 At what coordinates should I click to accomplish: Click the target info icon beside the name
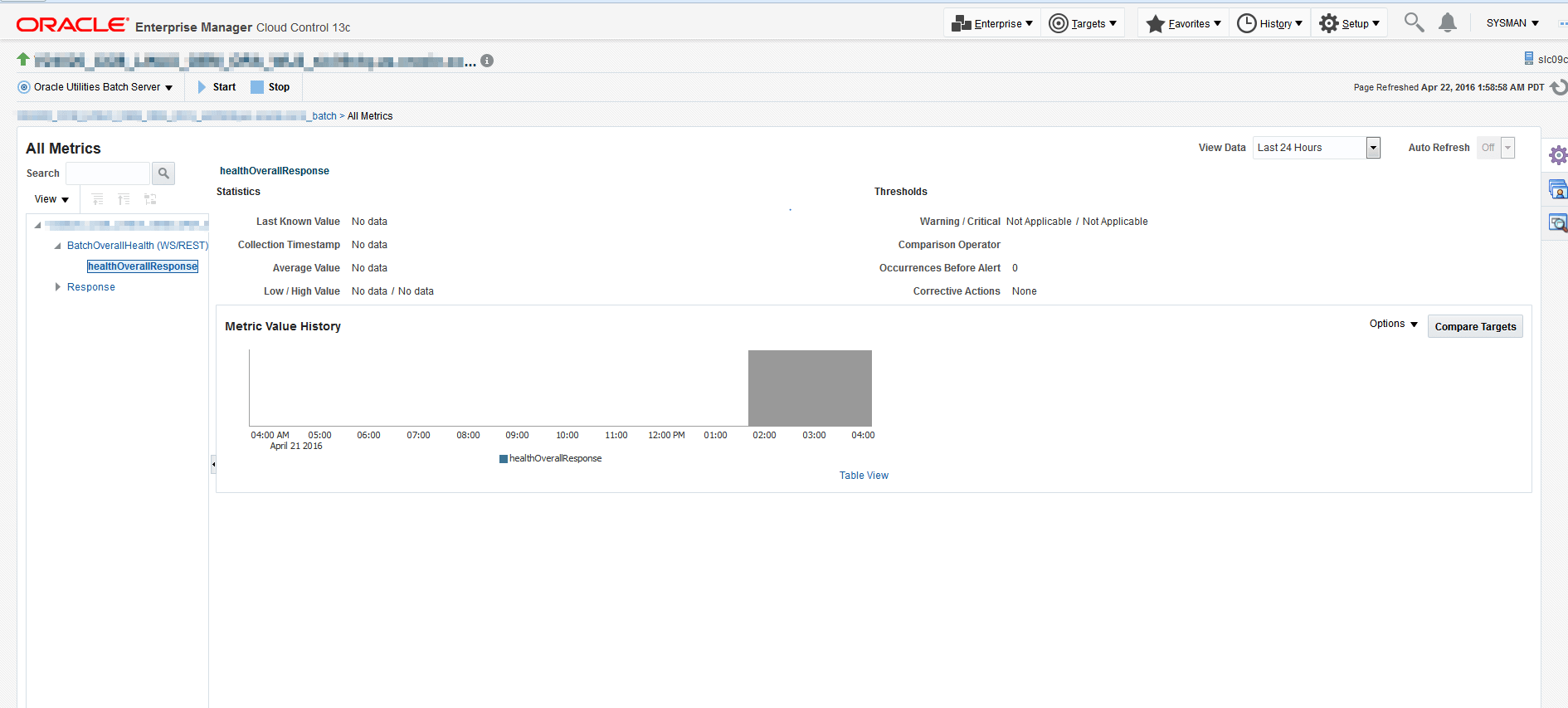(487, 61)
